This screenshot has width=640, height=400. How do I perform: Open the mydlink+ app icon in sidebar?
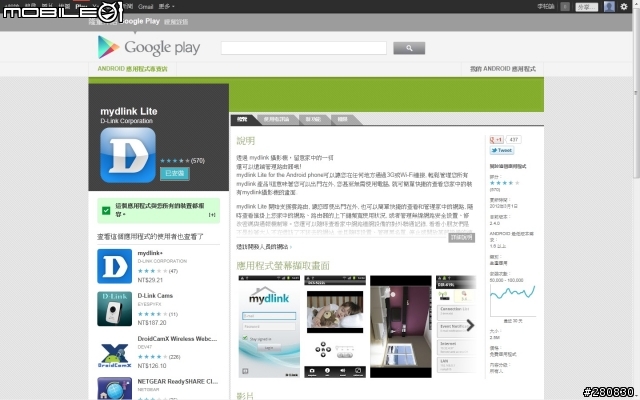(114, 266)
